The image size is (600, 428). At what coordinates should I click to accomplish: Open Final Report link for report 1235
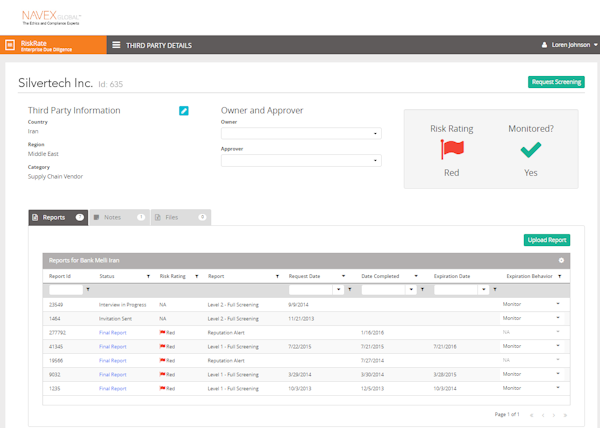point(112,389)
